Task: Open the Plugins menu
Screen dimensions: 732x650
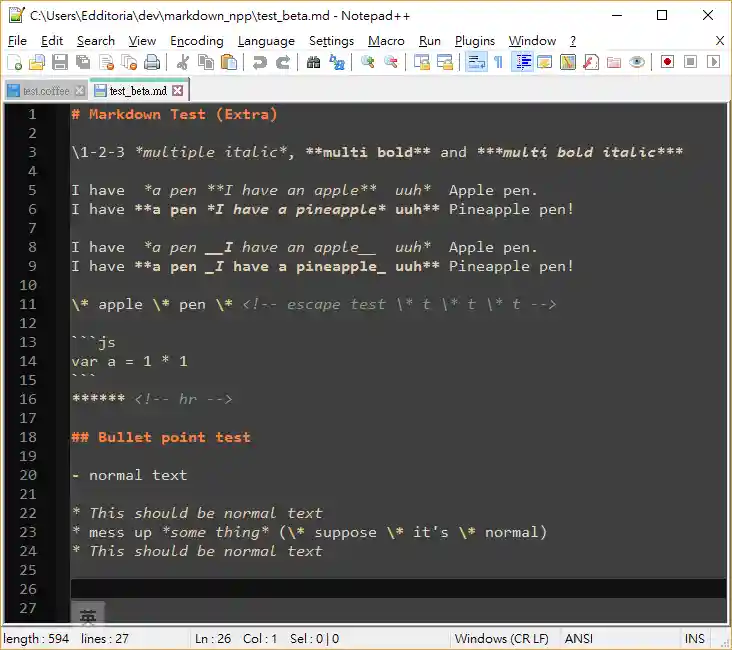Action: 475,41
